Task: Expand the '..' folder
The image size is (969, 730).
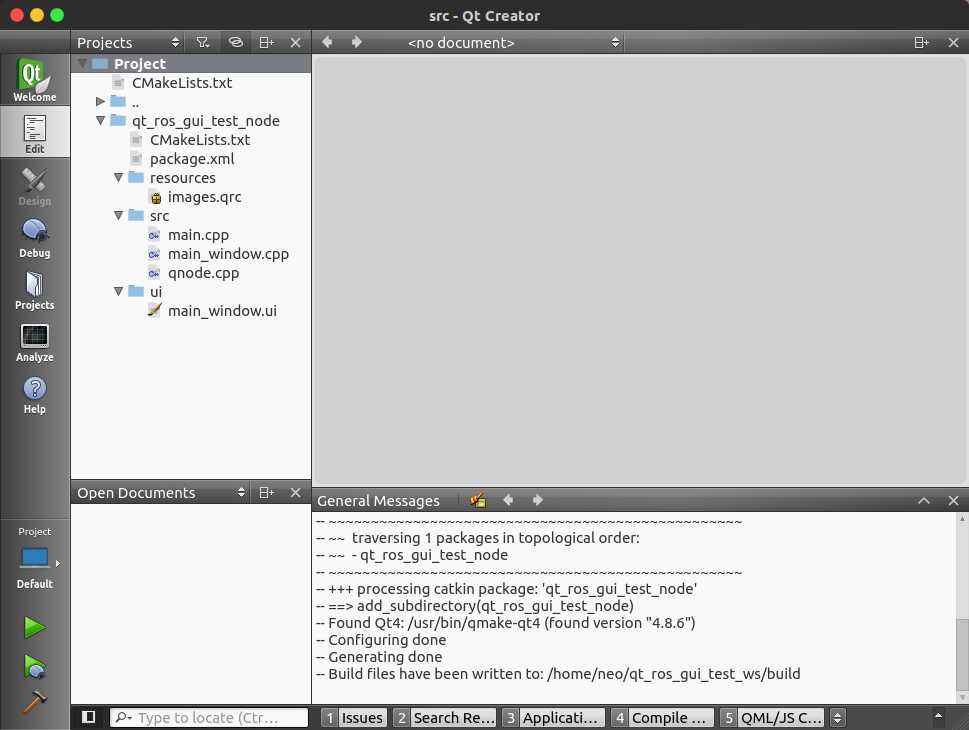Action: [x=100, y=101]
